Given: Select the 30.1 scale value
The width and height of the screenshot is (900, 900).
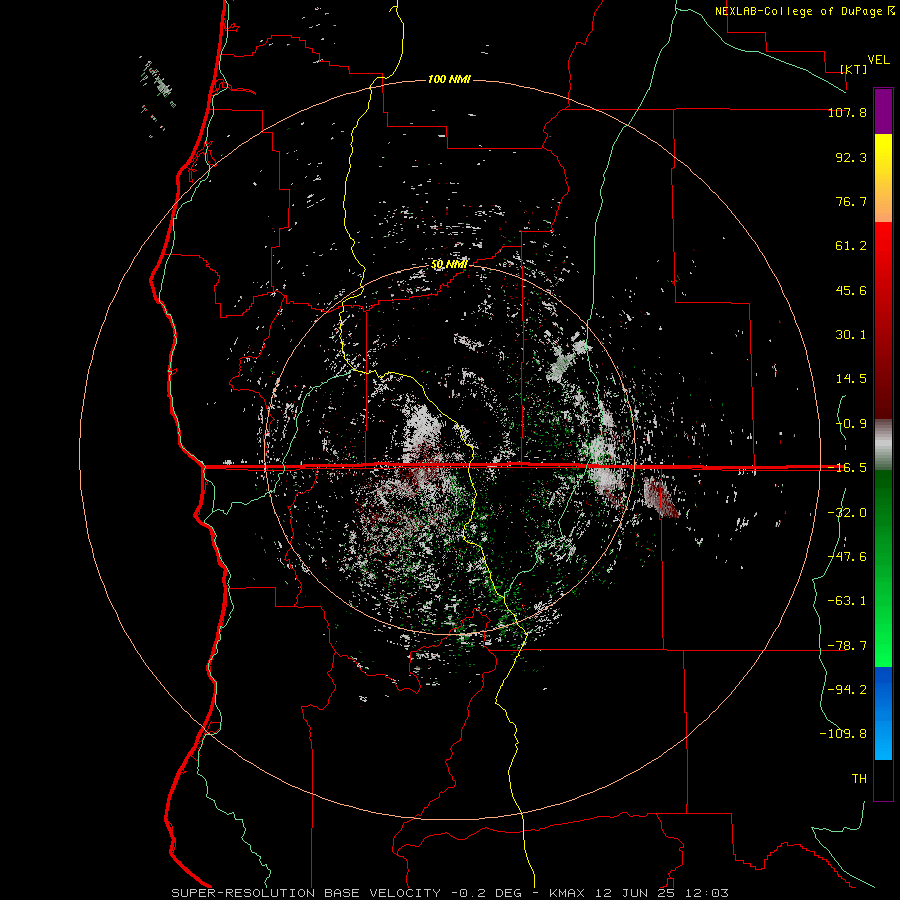Looking at the screenshot, I should coord(851,335).
